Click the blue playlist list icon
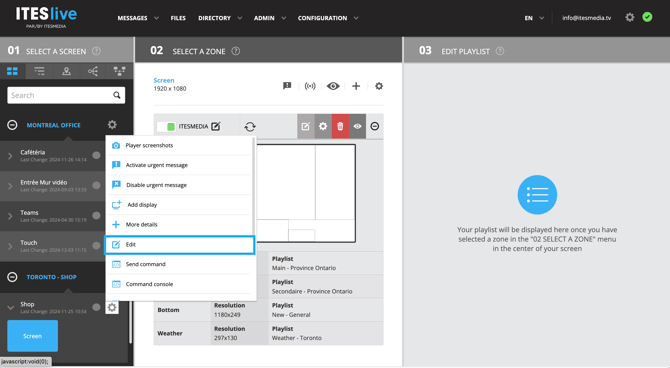 coord(537,194)
